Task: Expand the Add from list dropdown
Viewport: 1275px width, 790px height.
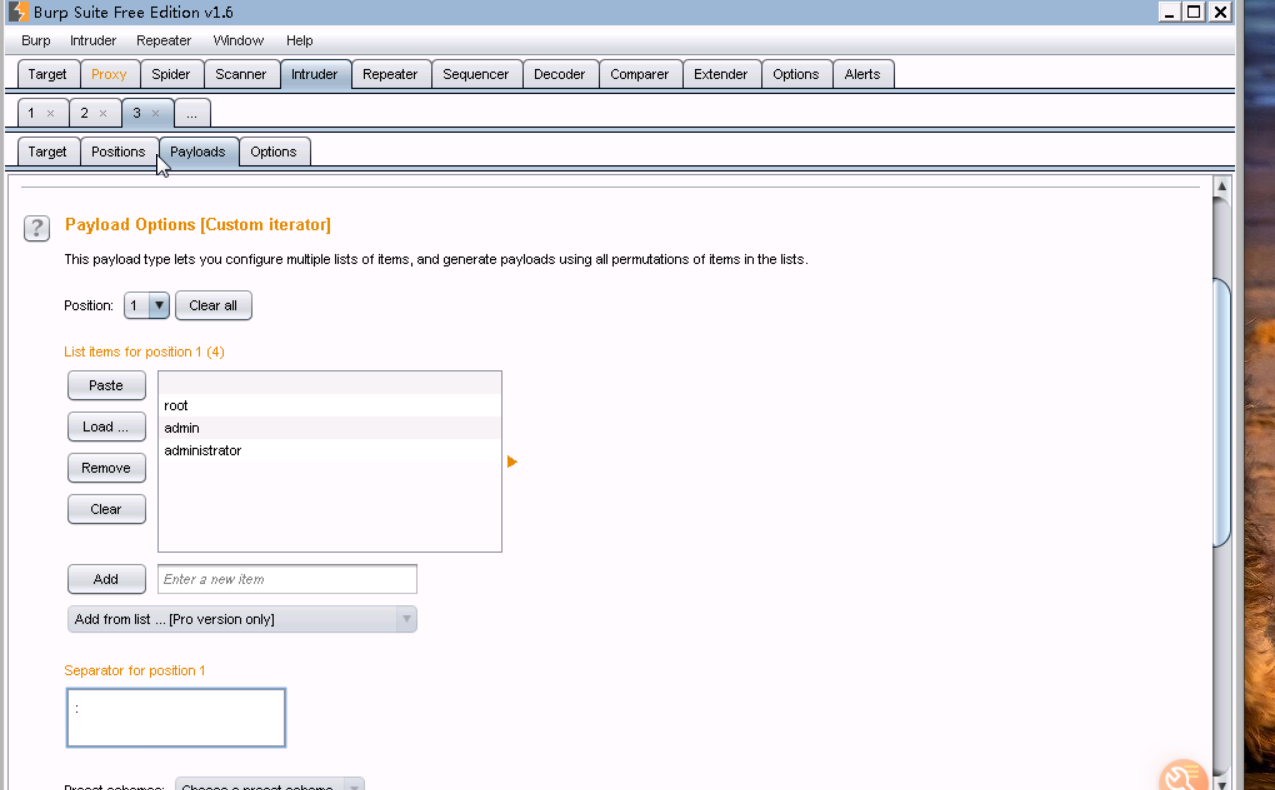Action: click(x=242, y=619)
